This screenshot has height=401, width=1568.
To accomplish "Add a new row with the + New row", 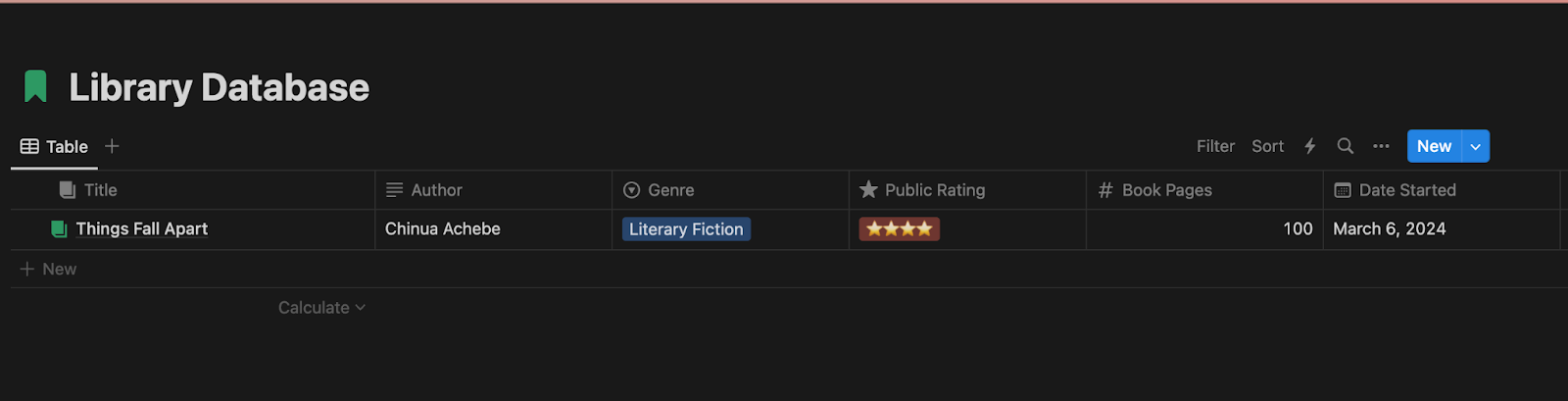I will point(49,269).
